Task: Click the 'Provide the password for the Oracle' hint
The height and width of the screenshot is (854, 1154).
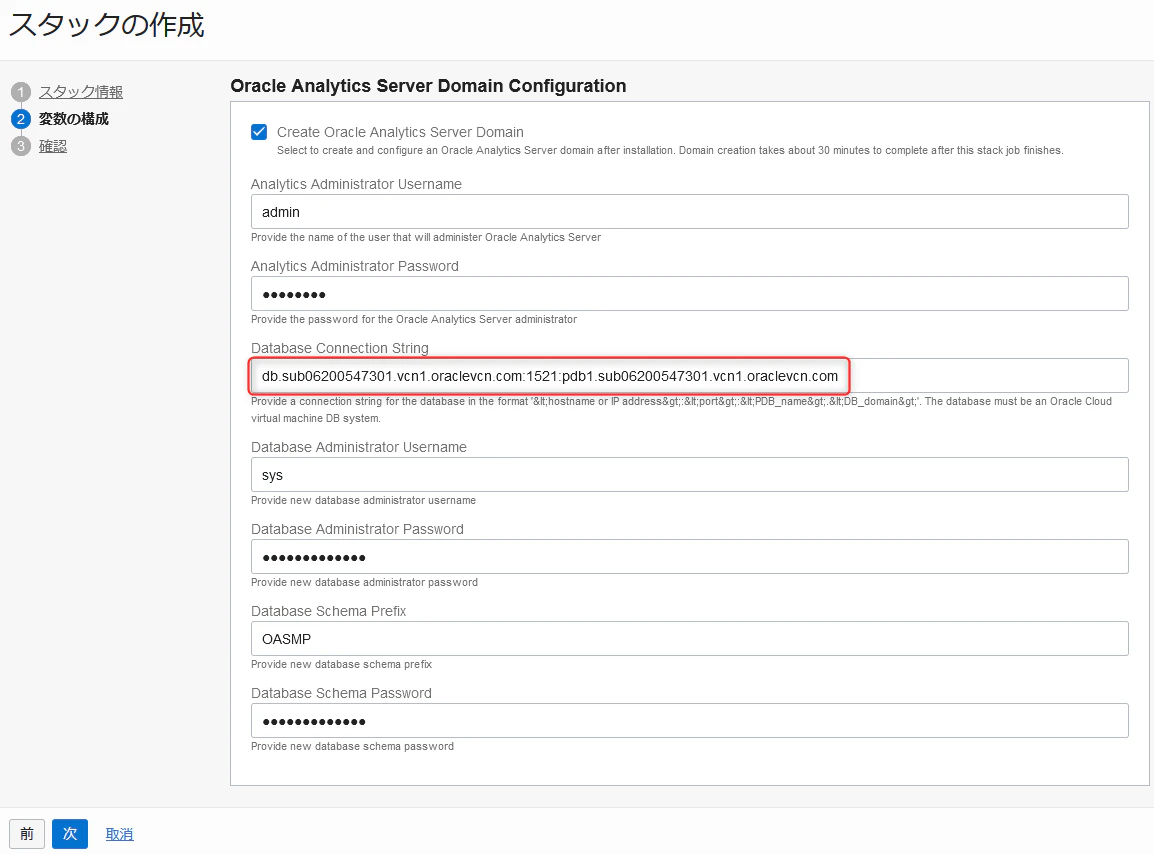Action: [414, 320]
